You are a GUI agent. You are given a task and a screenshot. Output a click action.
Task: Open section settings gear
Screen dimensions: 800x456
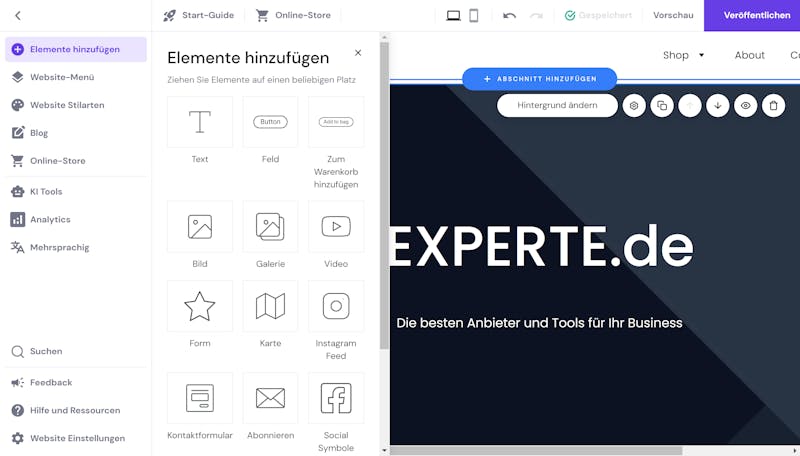pyautogui.click(x=634, y=106)
